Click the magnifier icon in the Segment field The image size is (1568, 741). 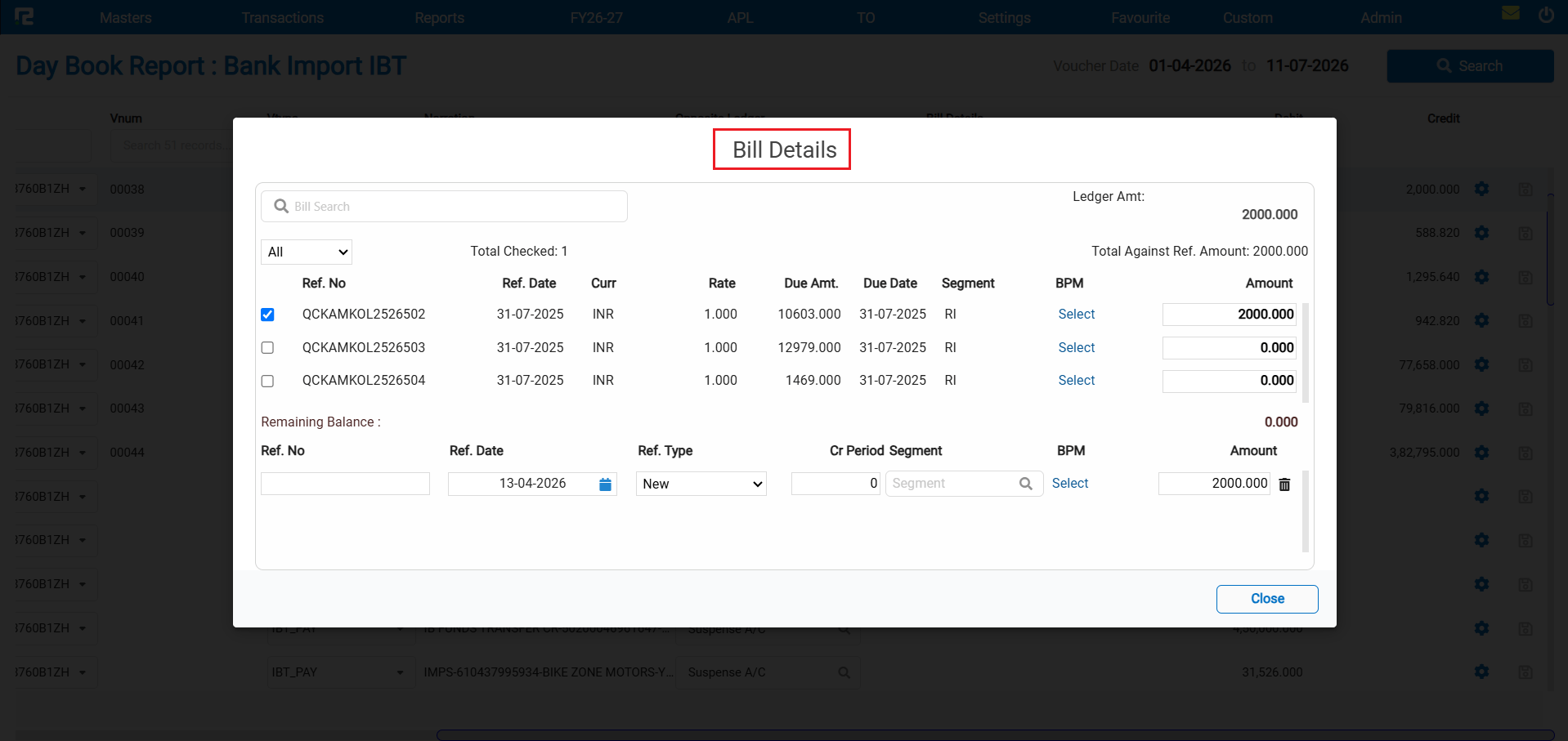(1025, 484)
